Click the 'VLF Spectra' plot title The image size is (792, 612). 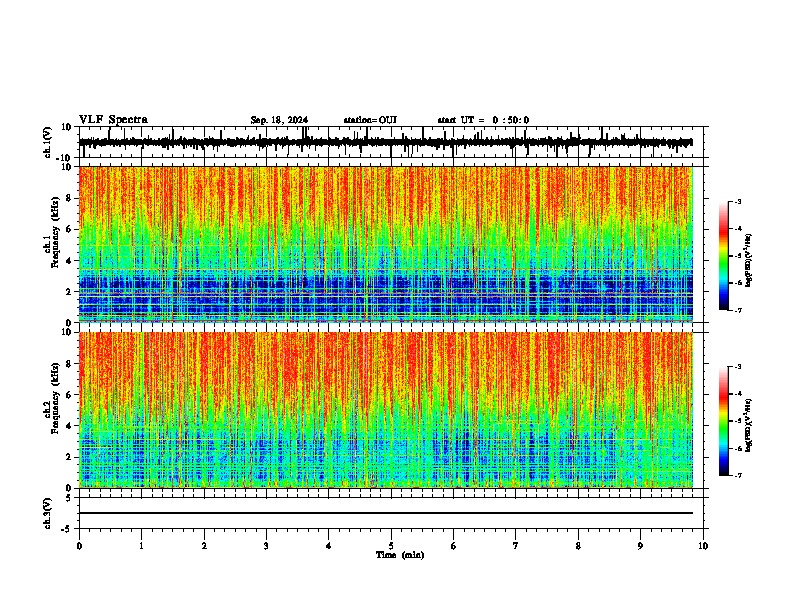(x=113, y=120)
